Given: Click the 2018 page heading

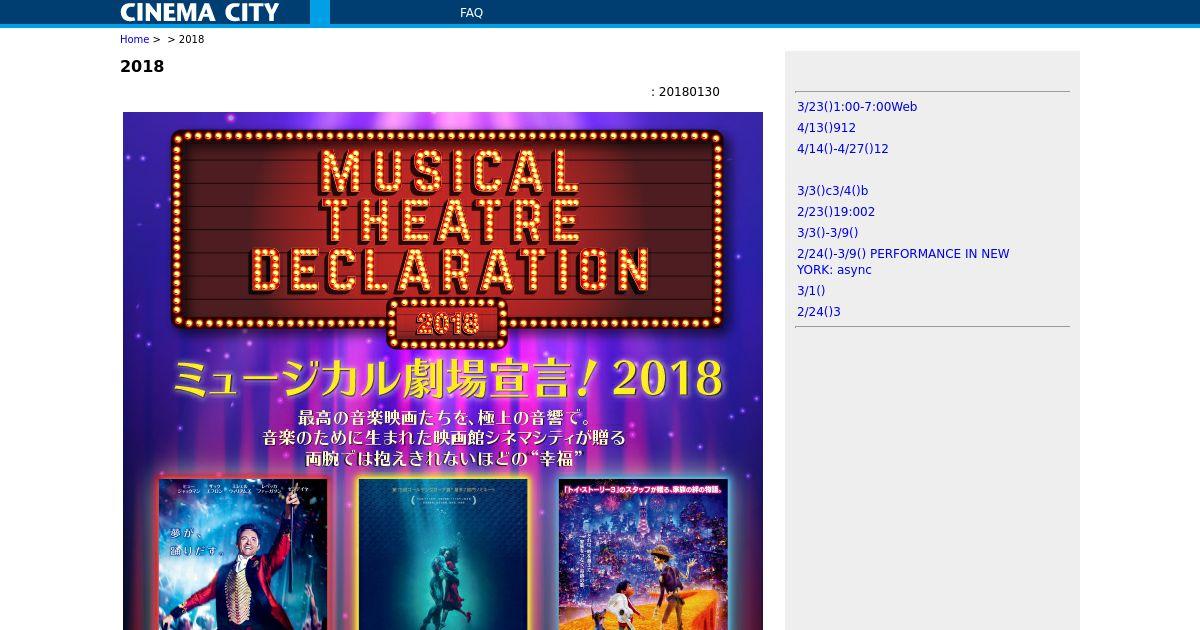Looking at the screenshot, I should [142, 66].
